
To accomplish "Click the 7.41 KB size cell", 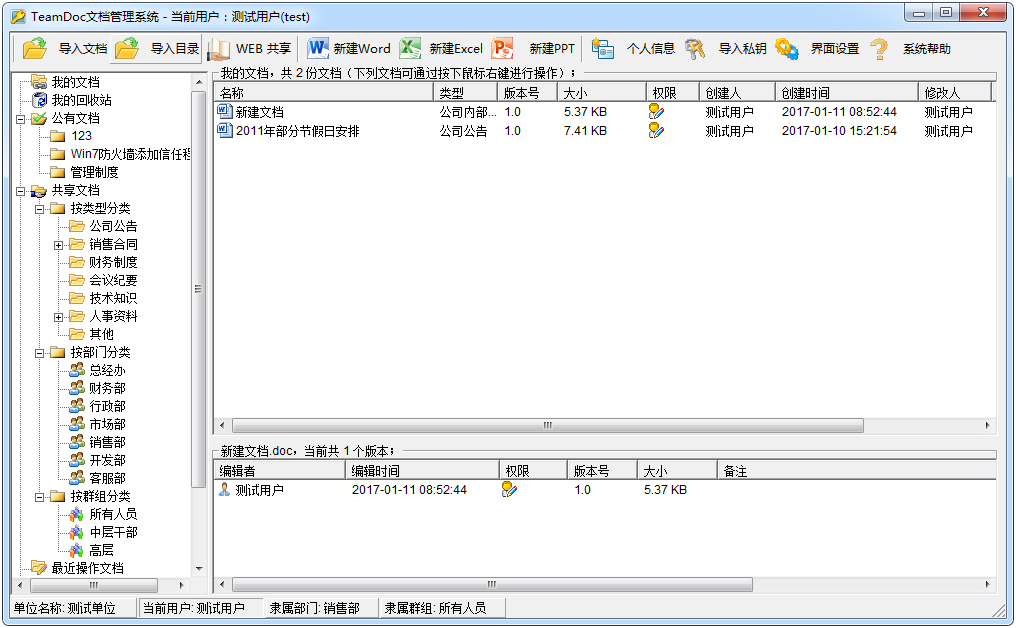I will tap(585, 130).
